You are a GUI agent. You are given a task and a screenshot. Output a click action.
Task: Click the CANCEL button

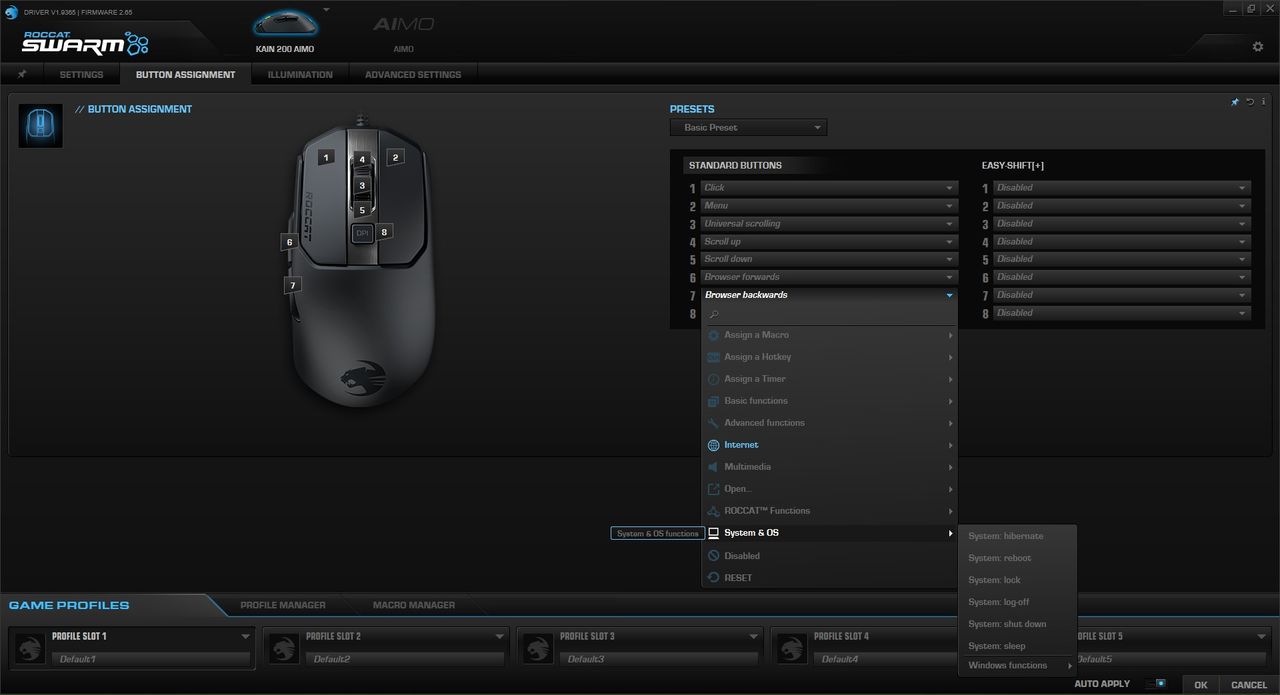[1249, 685]
